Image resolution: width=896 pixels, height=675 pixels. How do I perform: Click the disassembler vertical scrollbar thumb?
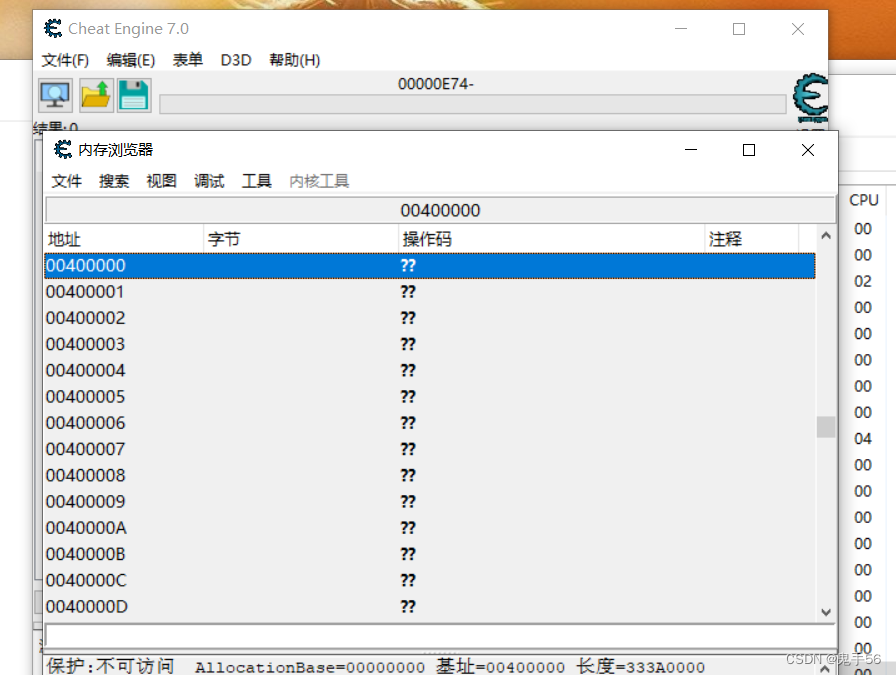pyautogui.click(x=826, y=427)
